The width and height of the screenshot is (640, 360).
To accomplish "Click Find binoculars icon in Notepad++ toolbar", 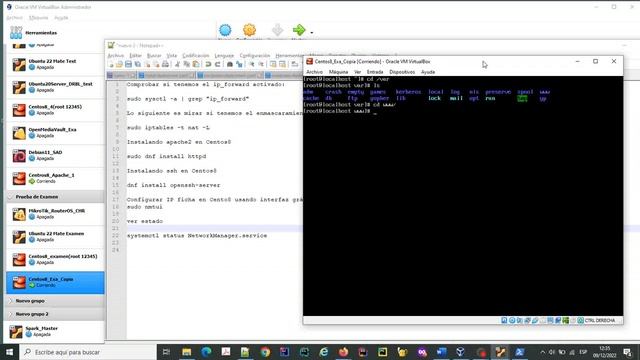I will 230,64.
